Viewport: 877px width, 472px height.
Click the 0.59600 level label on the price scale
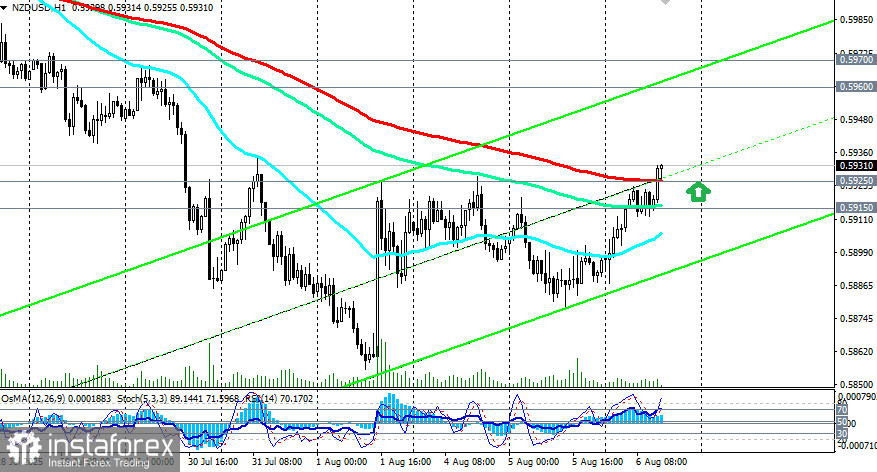pyautogui.click(x=856, y=87)
